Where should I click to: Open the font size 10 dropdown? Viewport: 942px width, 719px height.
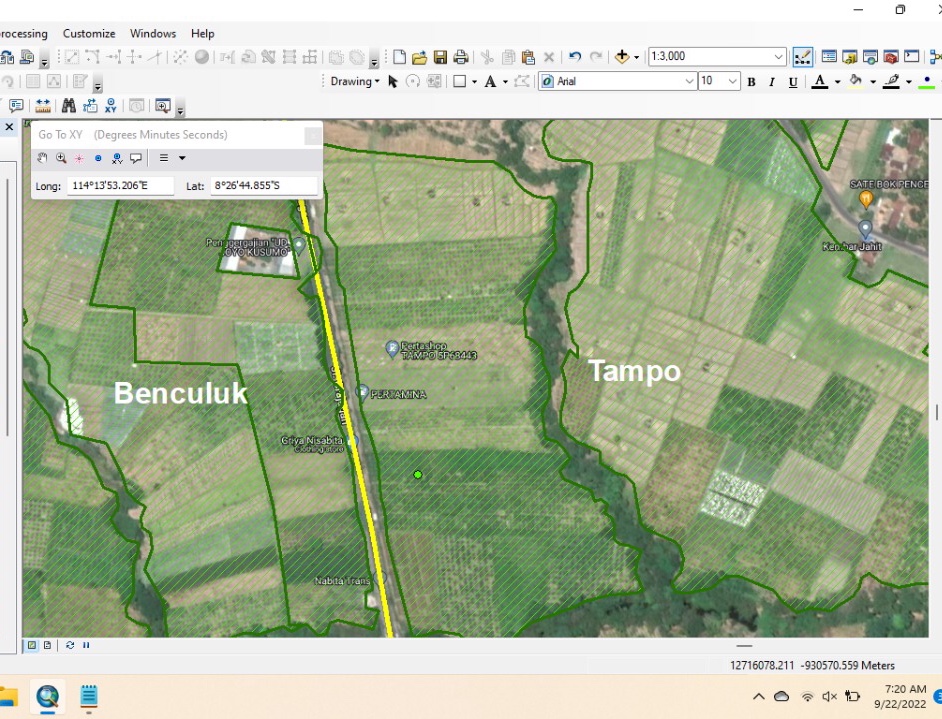(x=732, y=82)
